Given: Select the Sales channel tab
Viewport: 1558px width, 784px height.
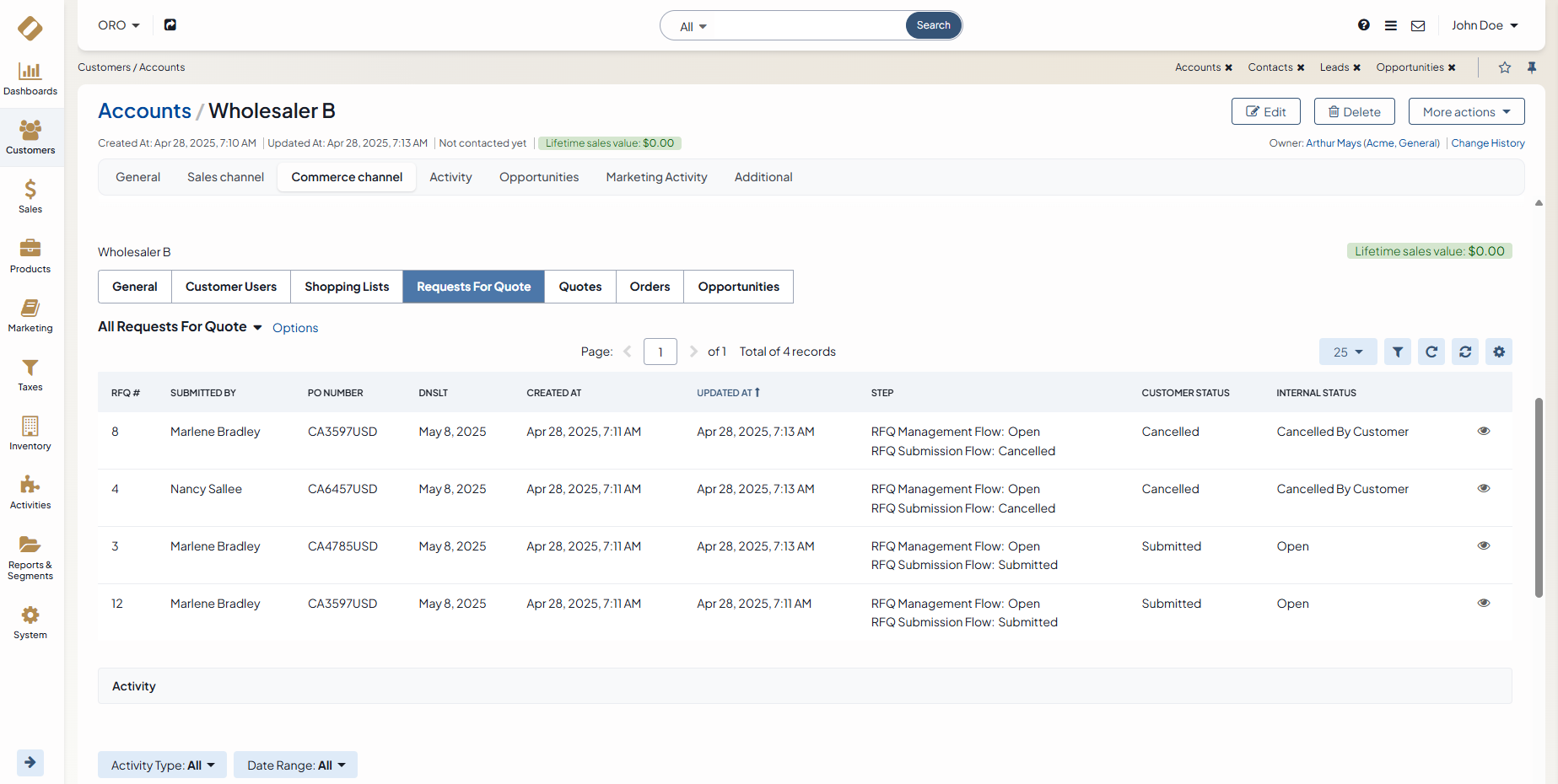Looking at the screenshot, I should (x=225, y=177).
